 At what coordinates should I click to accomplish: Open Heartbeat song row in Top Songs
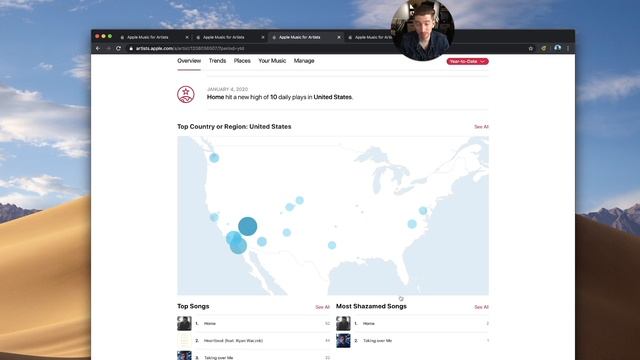point(253,340)
